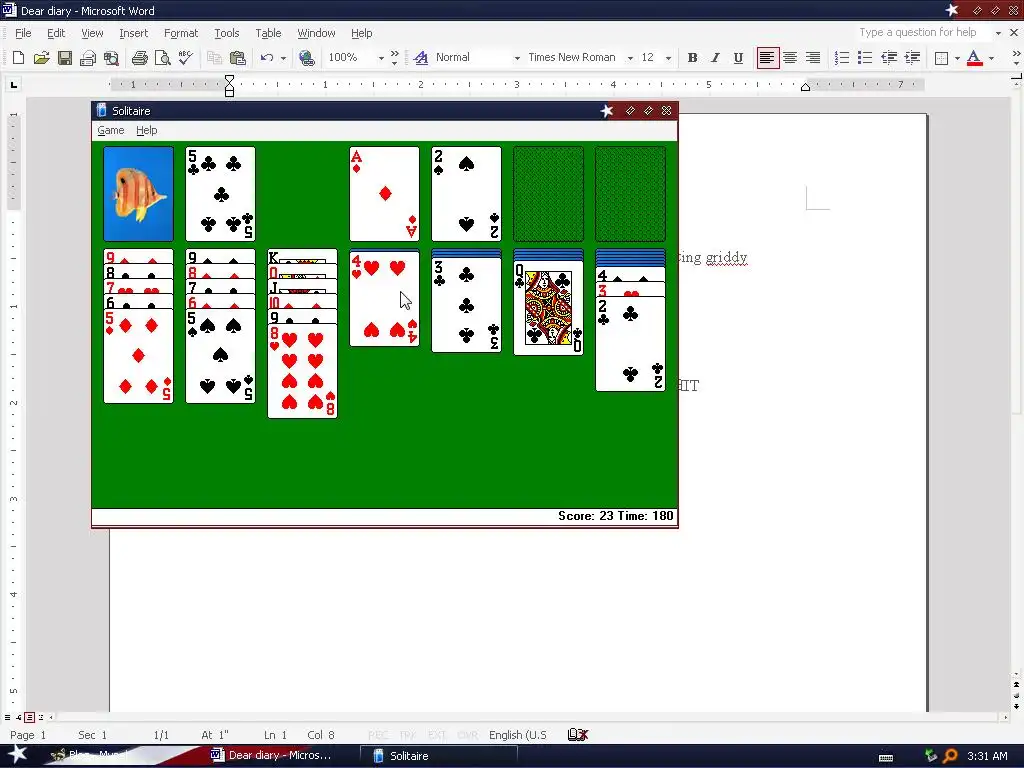Viewport: 1024px width, 768px height.
Task: Insert hyperlink with the globe icon
Action: pos(306,57)
